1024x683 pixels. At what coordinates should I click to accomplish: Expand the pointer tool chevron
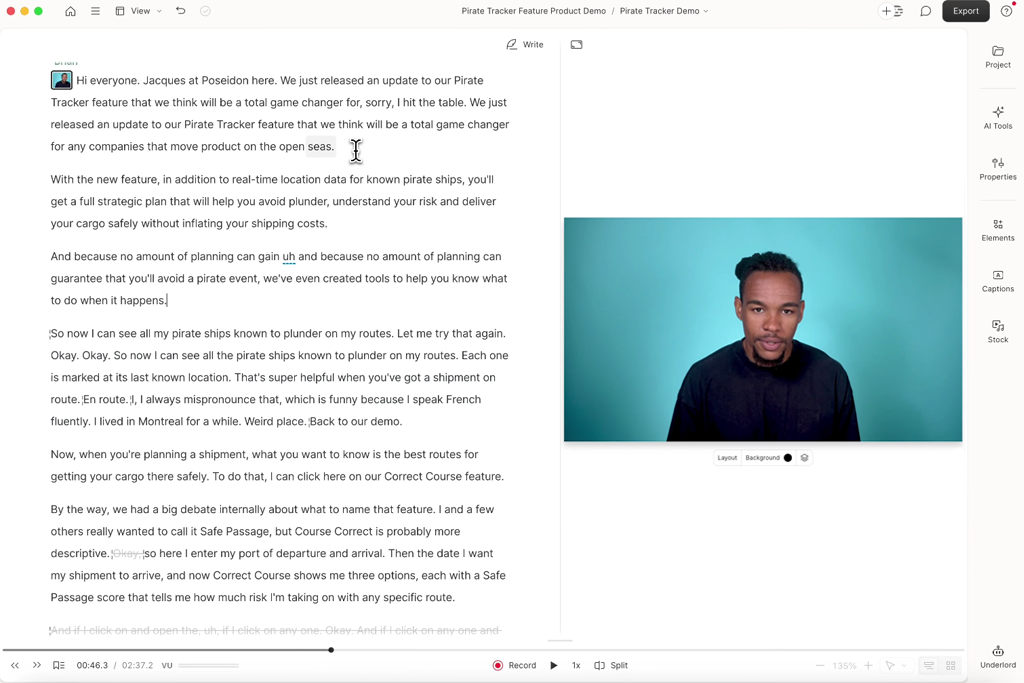point(904,665)
